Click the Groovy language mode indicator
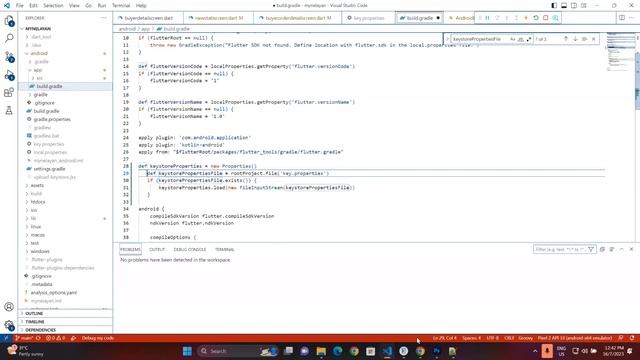This screenshot has width=640, height=360. pos(525,338)
